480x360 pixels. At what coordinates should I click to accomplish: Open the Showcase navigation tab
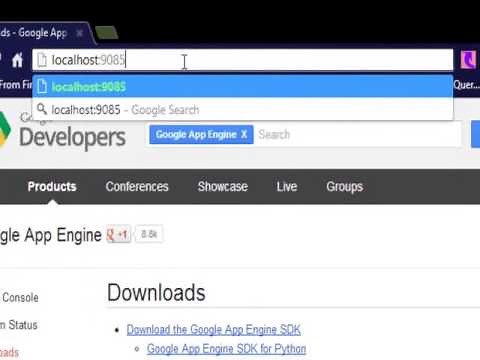[223, 186]
